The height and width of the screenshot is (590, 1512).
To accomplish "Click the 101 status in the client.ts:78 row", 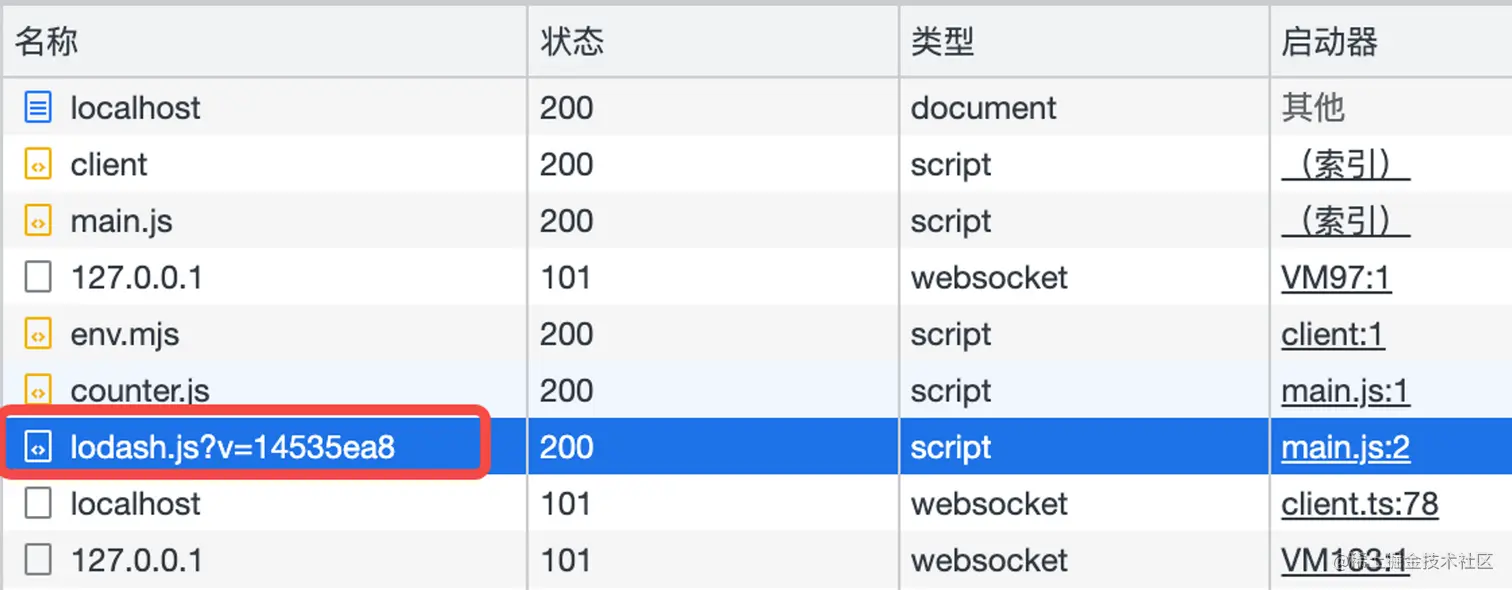I will [565, 504].
